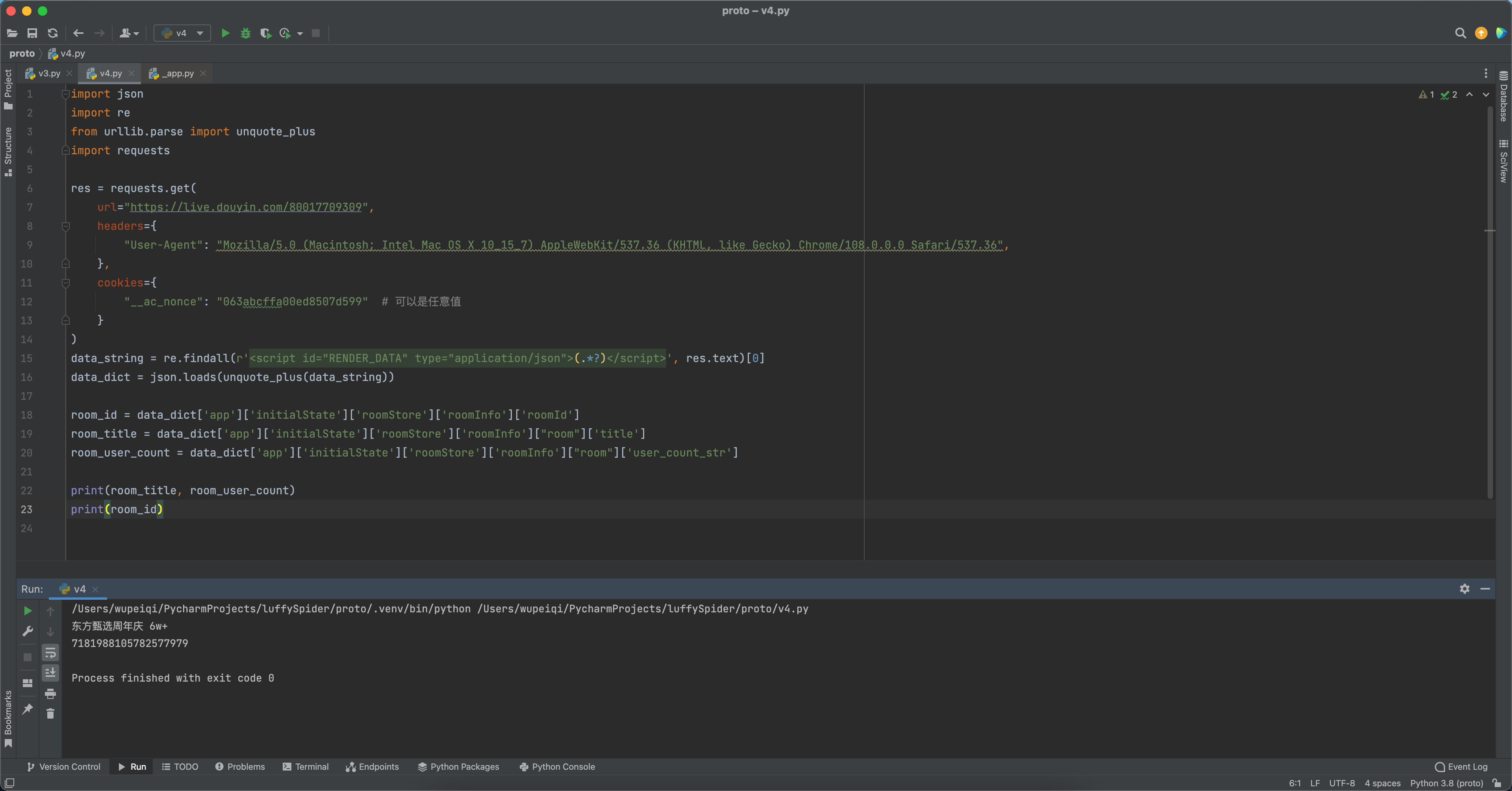Open the Endpoints tool window
The height and width of the screenshot is (791, 1512).
[372, 767]
